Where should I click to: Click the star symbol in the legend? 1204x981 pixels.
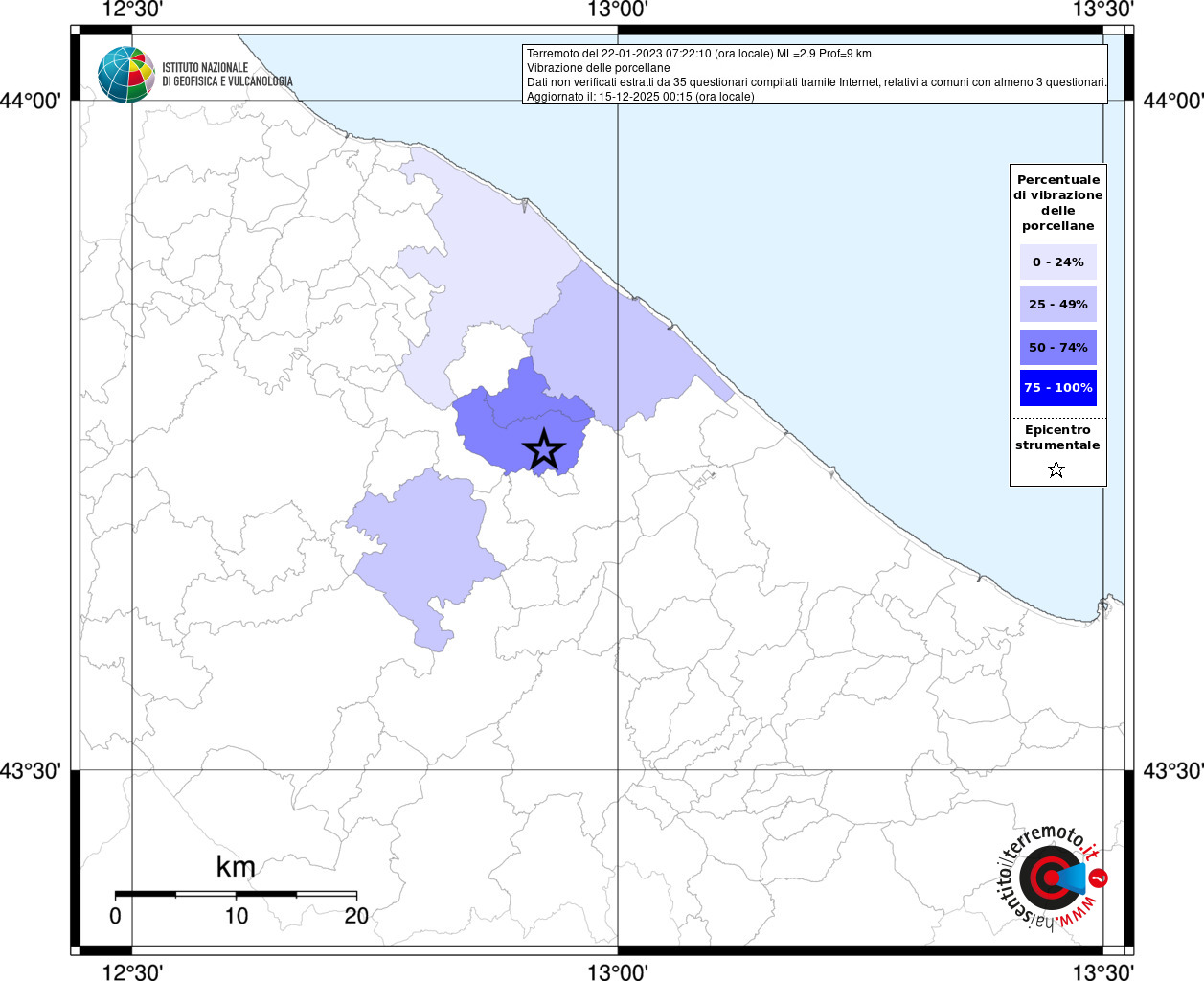point(1056,469)
